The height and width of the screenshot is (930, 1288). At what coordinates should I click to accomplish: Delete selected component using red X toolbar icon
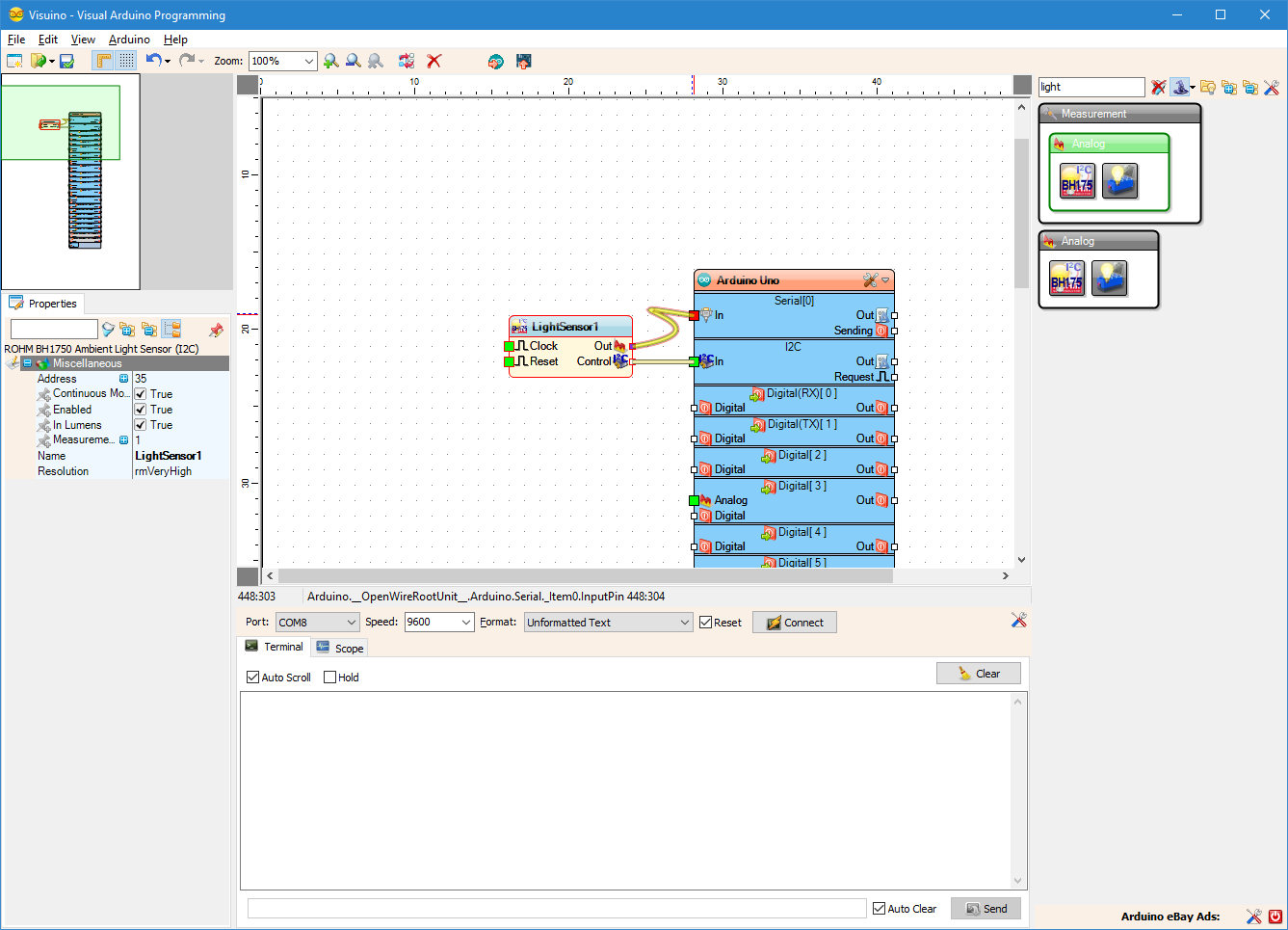point(434,60)
